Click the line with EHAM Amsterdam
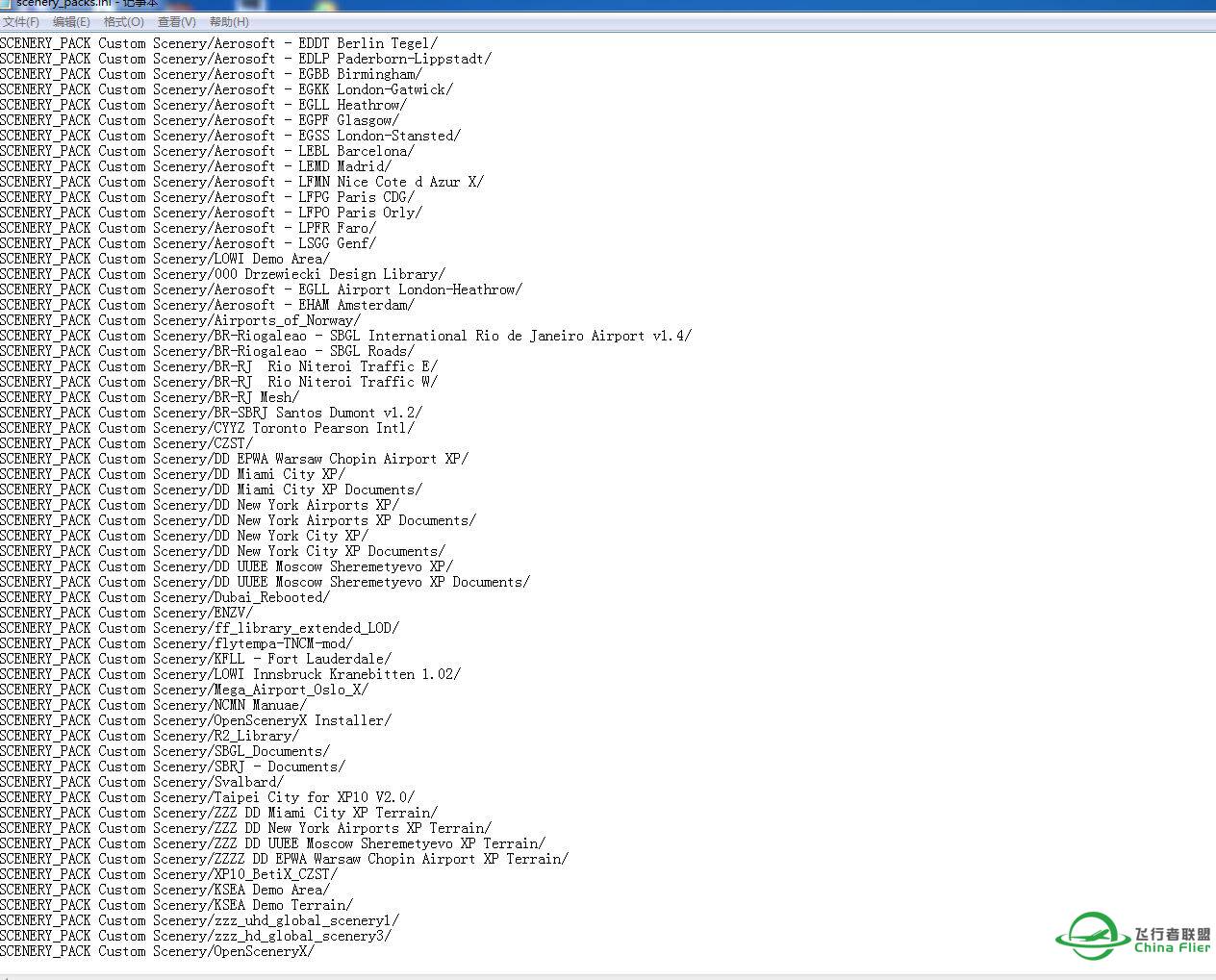Viewport: 1216px width, 980px height. tap(207, 305)
